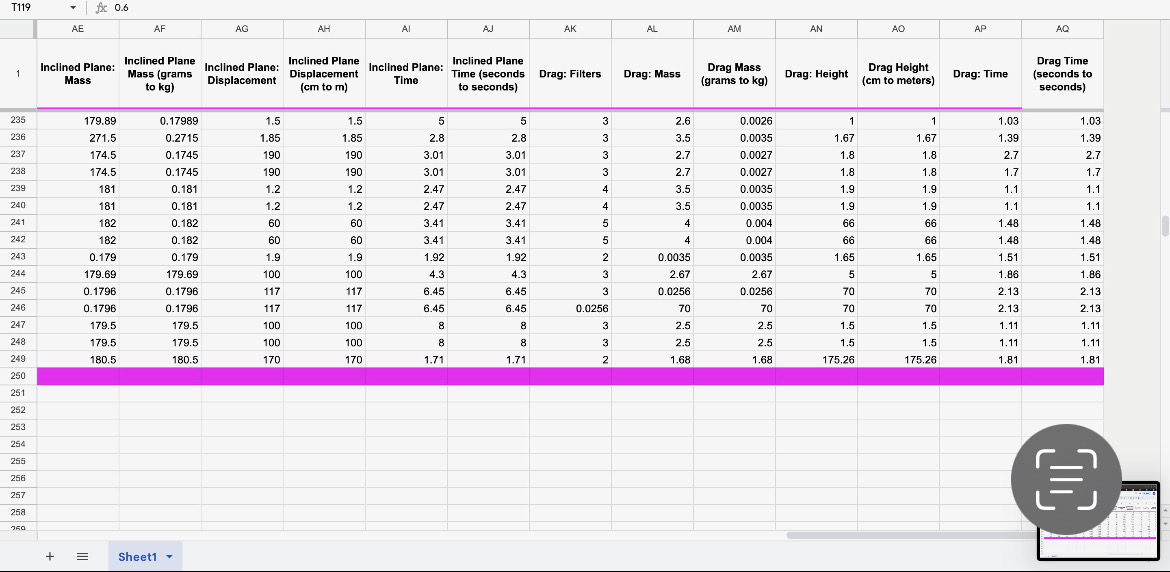Open the all sheets list icon
This screenshot has width=1170, height=572.
[x=83, y=556]
